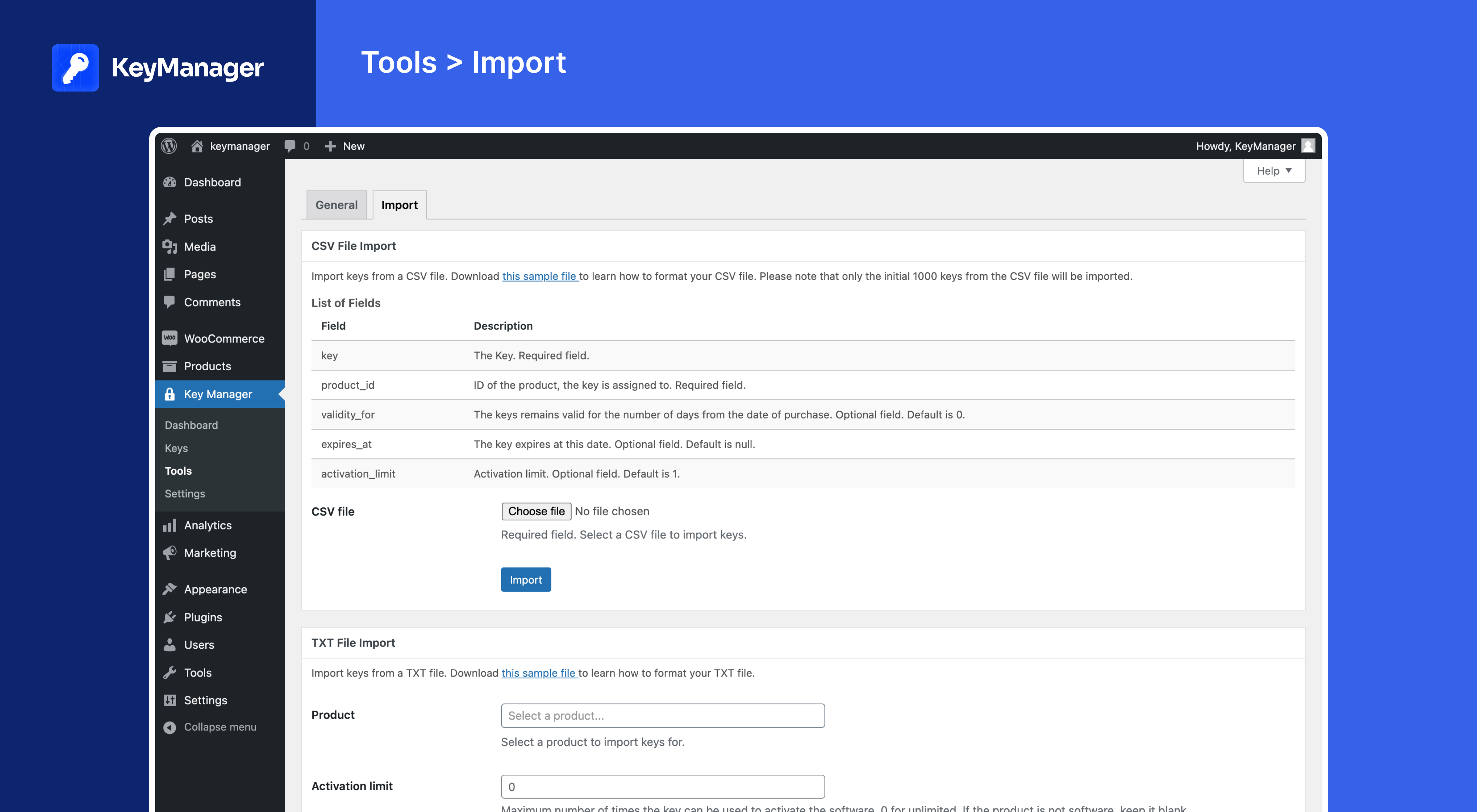Switch to the General tab
The image size is (1477, 812).
(x=336, y=204)
